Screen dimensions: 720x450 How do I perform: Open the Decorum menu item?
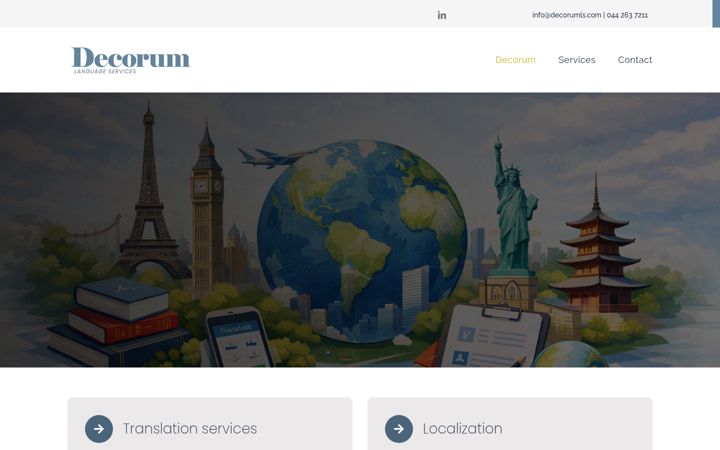(x=515, y=60)
